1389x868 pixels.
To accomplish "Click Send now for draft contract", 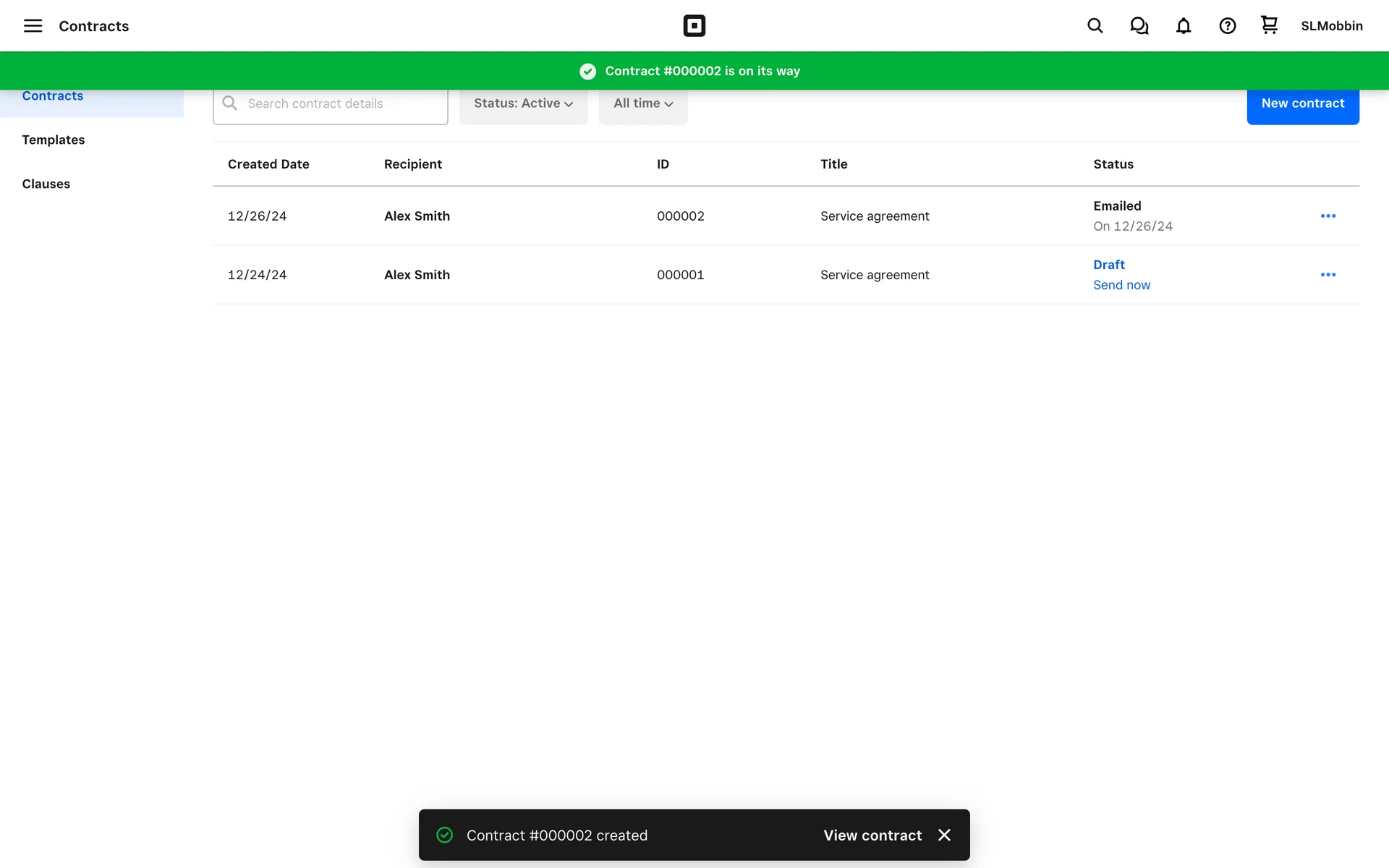I will [1121, 285].
